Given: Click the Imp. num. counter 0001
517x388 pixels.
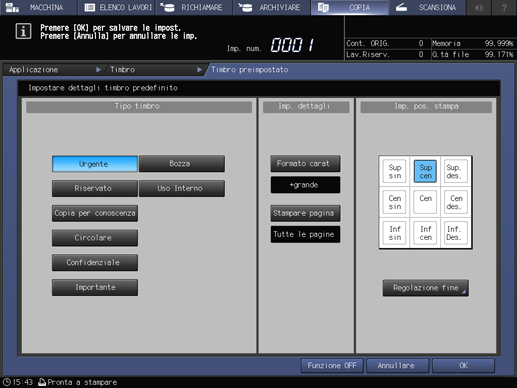Looking at the screenshot, I should [x=292, y=45].
